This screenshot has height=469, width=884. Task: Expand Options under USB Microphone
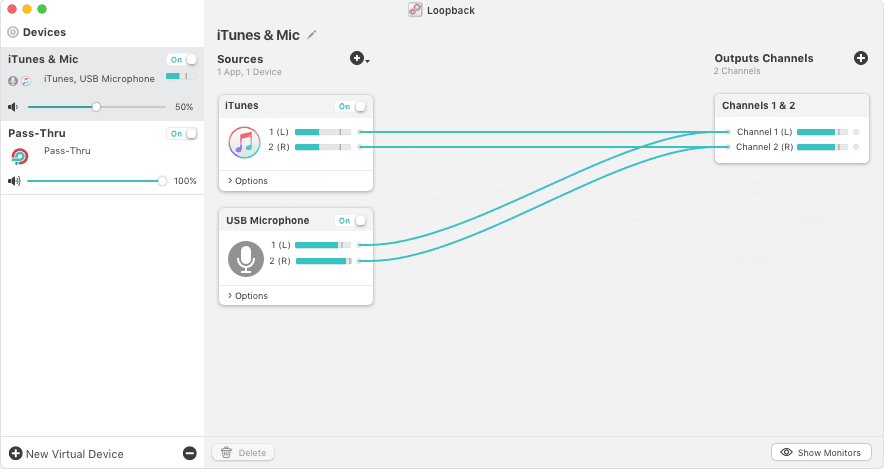click(248, 296)
